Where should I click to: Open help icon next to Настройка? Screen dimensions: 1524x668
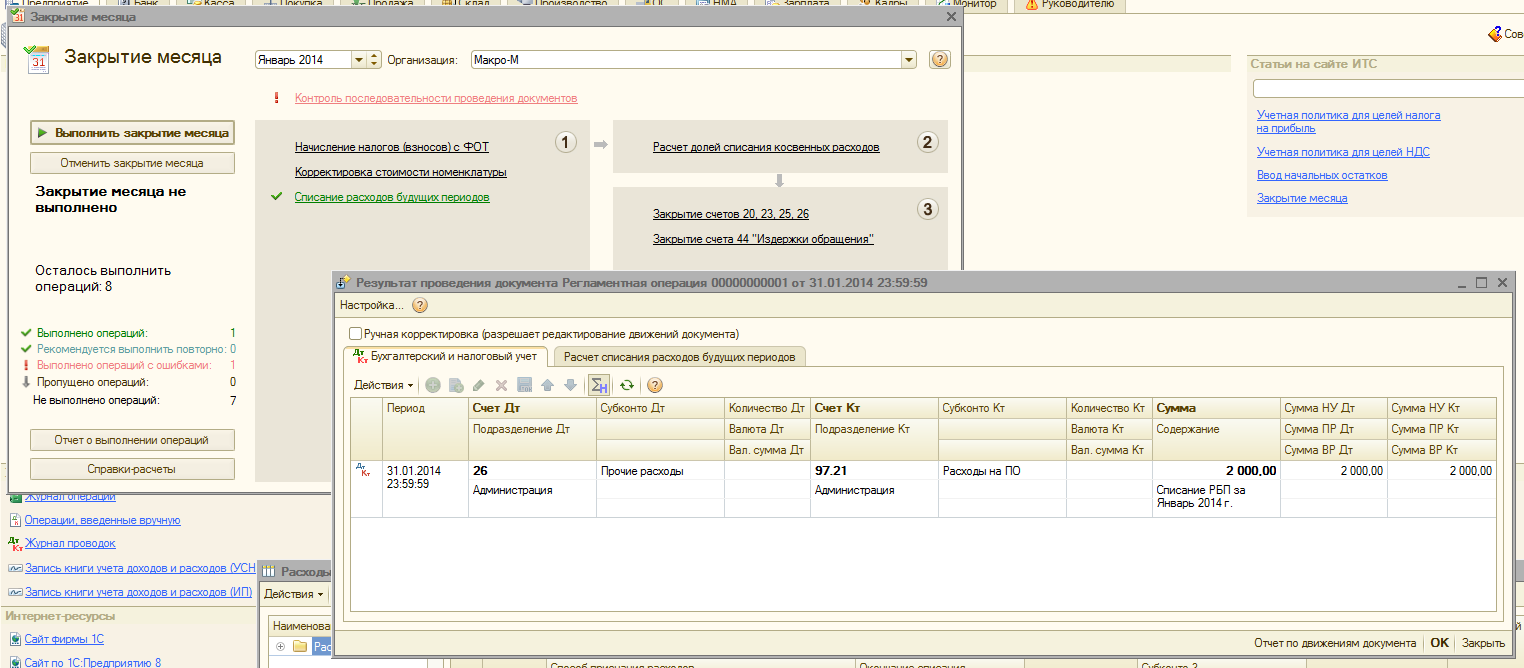pos(420,305)
